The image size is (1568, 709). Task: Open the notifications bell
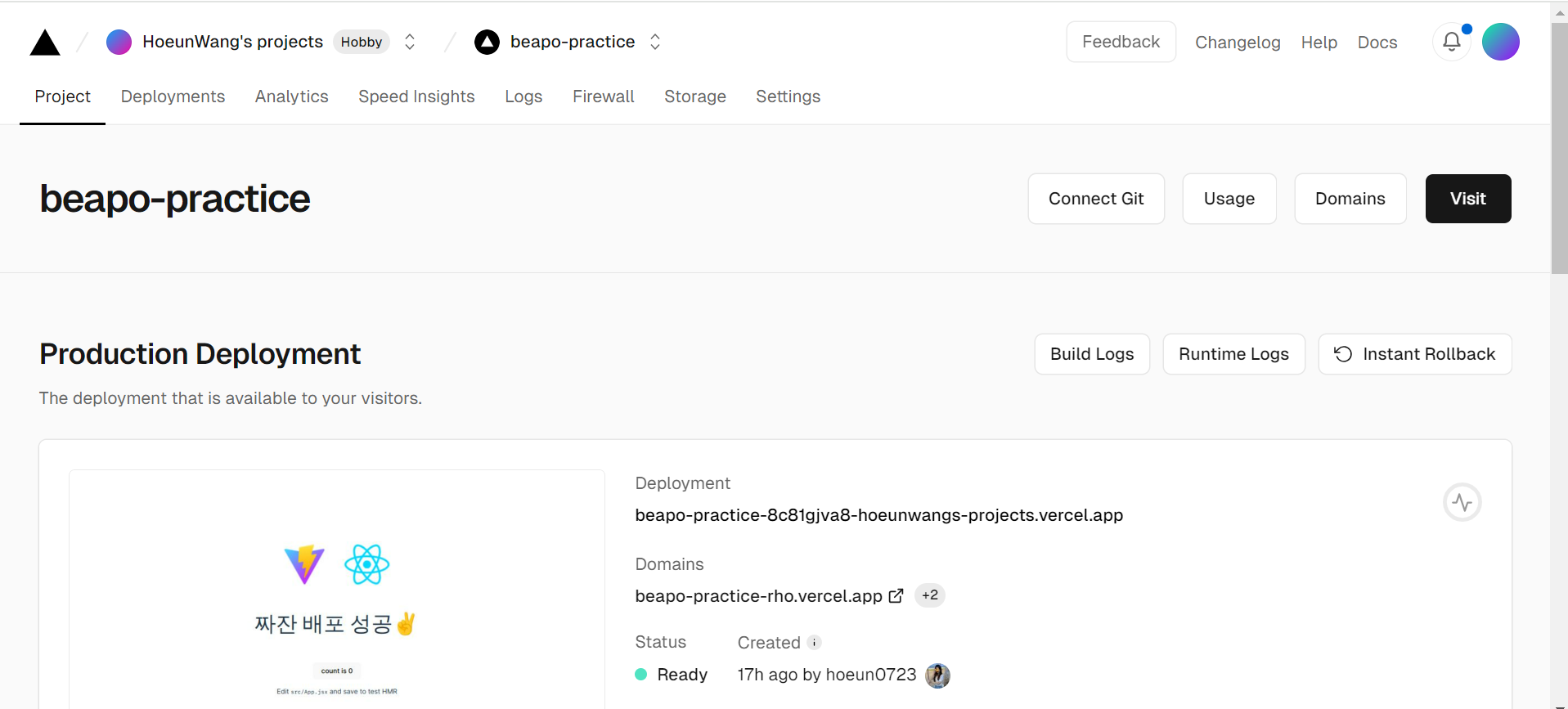(x=1451, y=42)
